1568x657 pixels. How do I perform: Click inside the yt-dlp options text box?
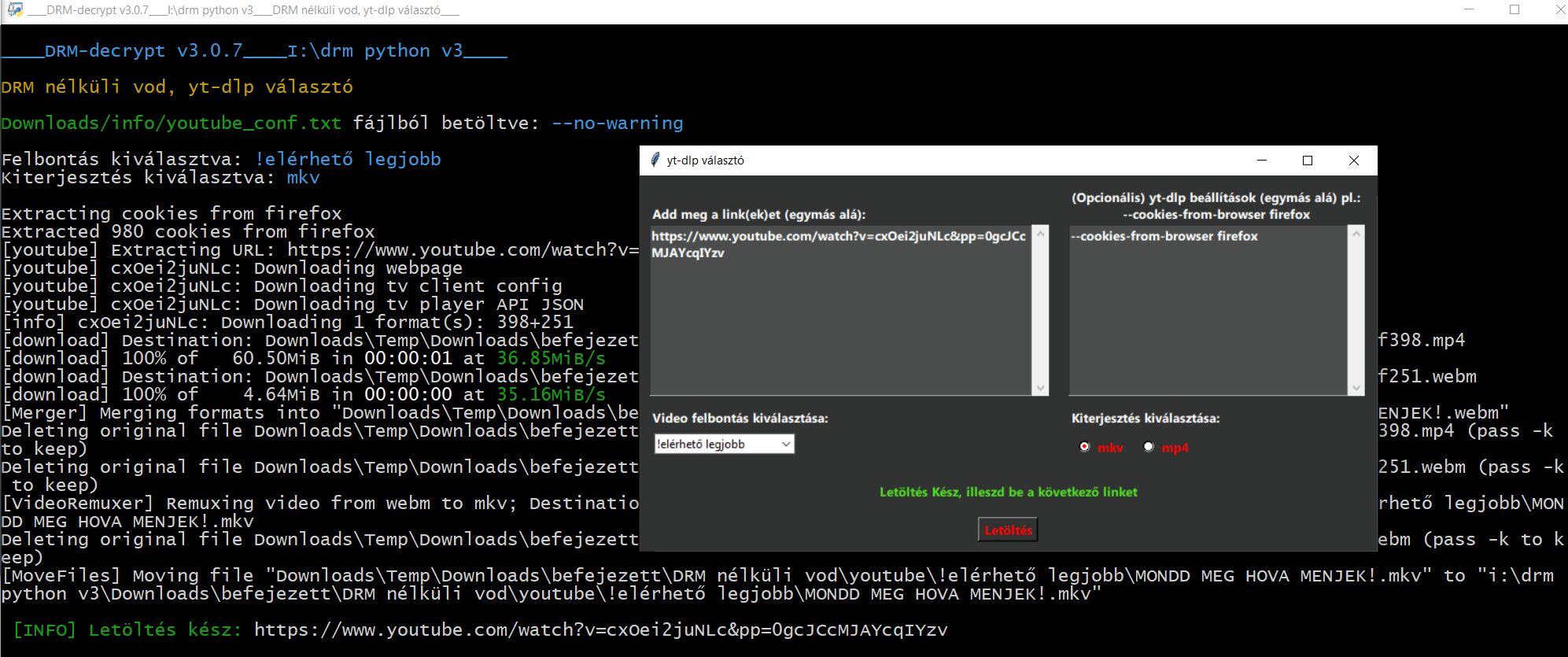pos(1208,310)
